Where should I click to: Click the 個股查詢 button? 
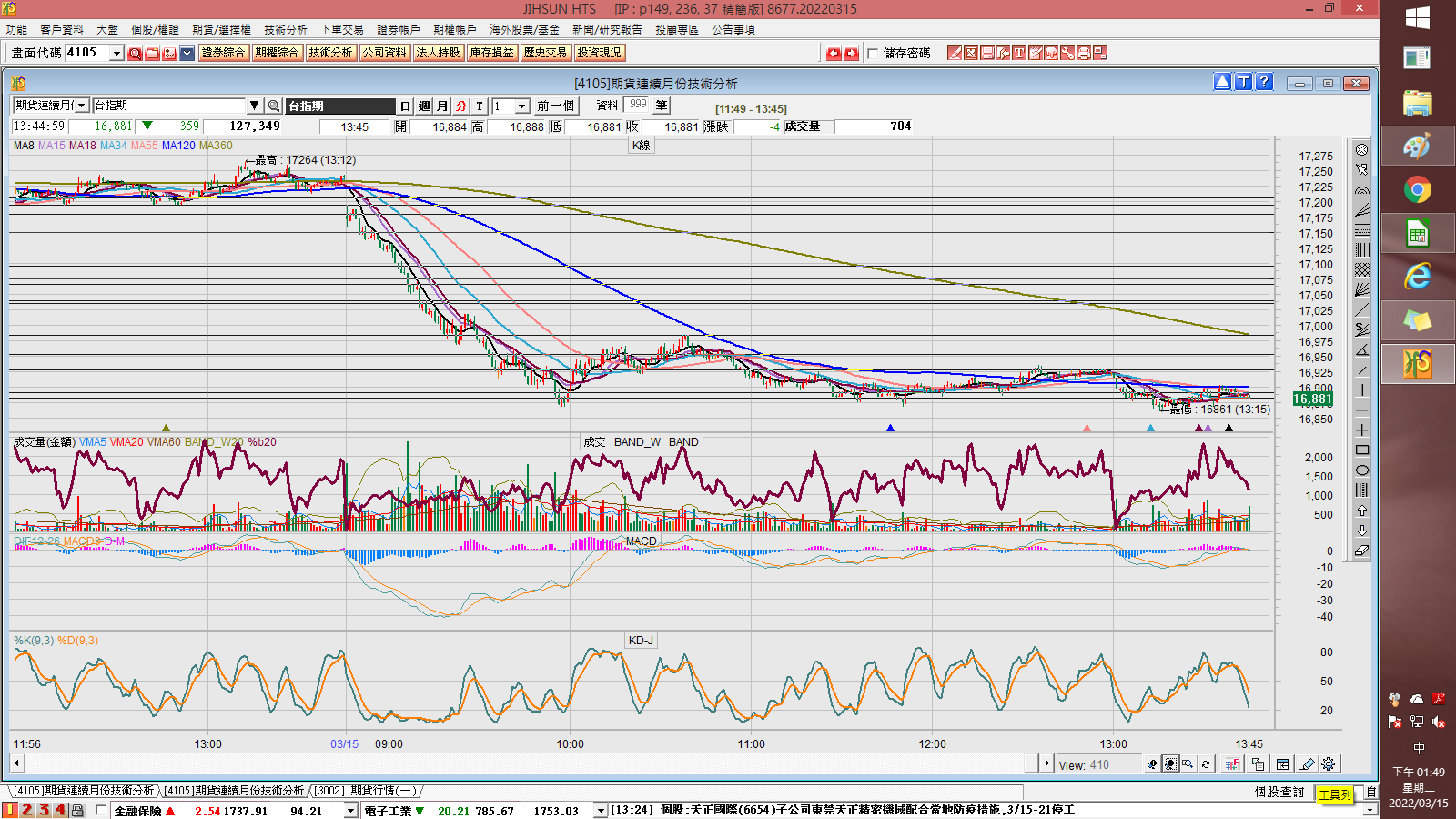(x=1279, y=793)
